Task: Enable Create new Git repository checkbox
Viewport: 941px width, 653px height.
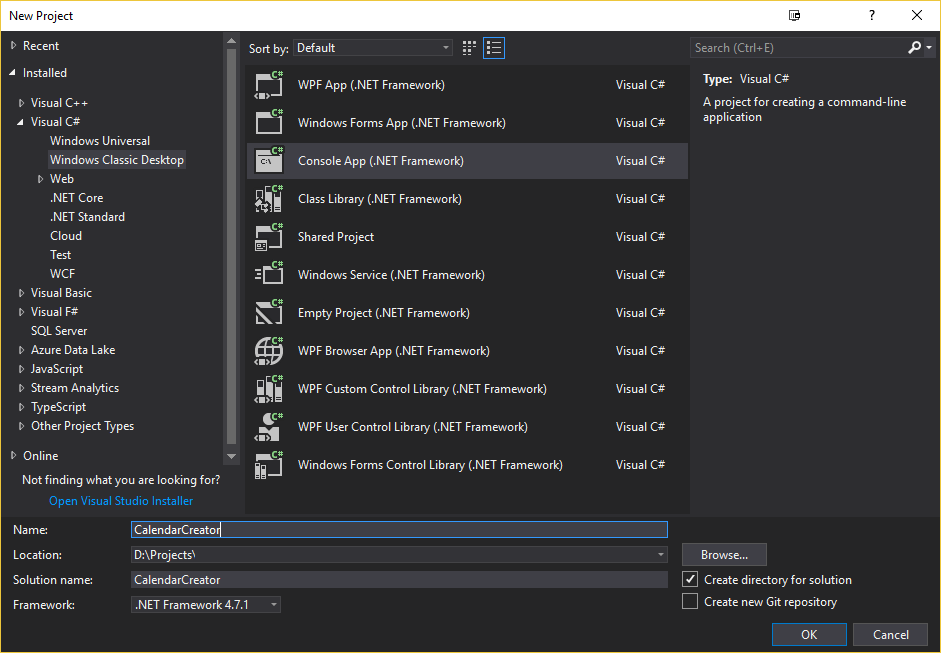Action: pos(690,601)
